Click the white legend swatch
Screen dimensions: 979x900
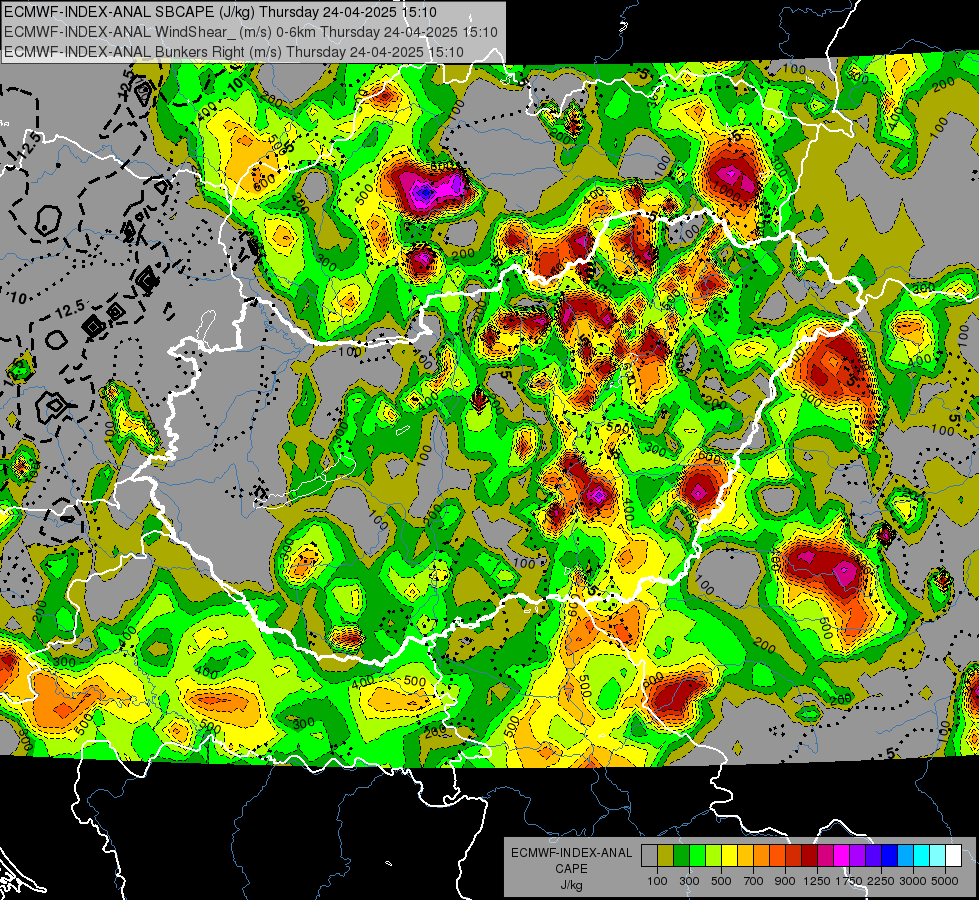point(953,856)
